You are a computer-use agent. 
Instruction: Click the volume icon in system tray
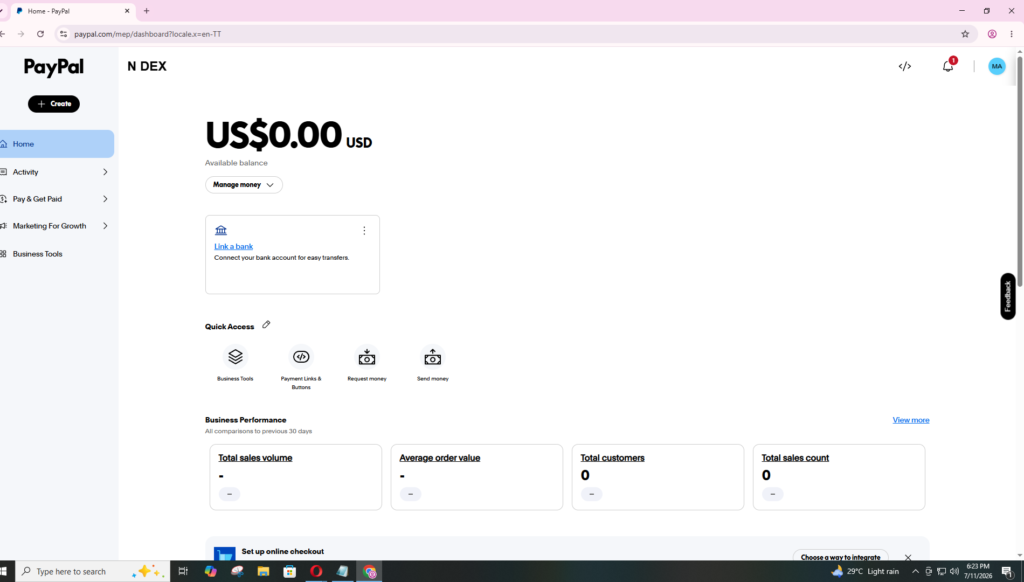[x=954, y=572]
